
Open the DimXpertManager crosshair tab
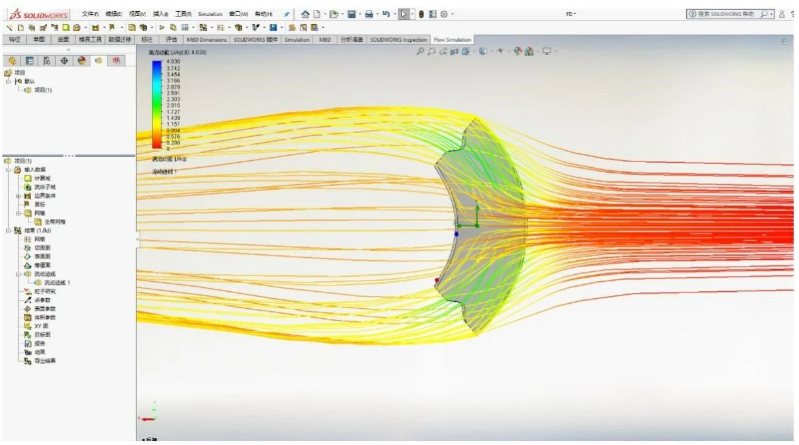(64, 61)
